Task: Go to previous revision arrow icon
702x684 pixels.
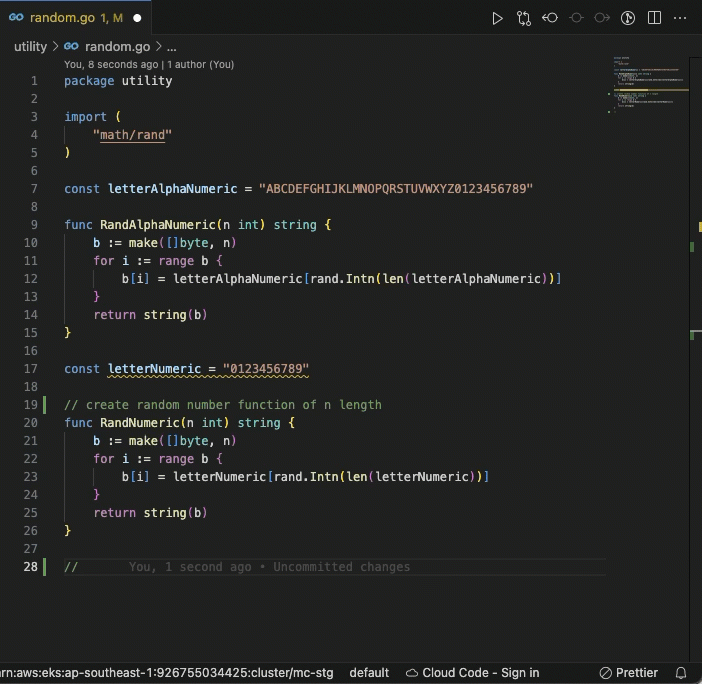Action: point(550,18)
